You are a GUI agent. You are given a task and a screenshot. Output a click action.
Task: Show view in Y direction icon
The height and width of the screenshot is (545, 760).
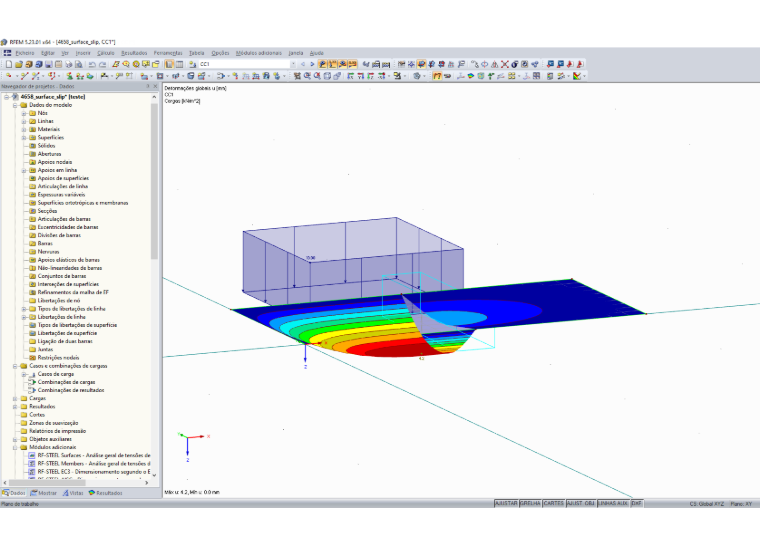pyautogui.click(x=361, y=76)
